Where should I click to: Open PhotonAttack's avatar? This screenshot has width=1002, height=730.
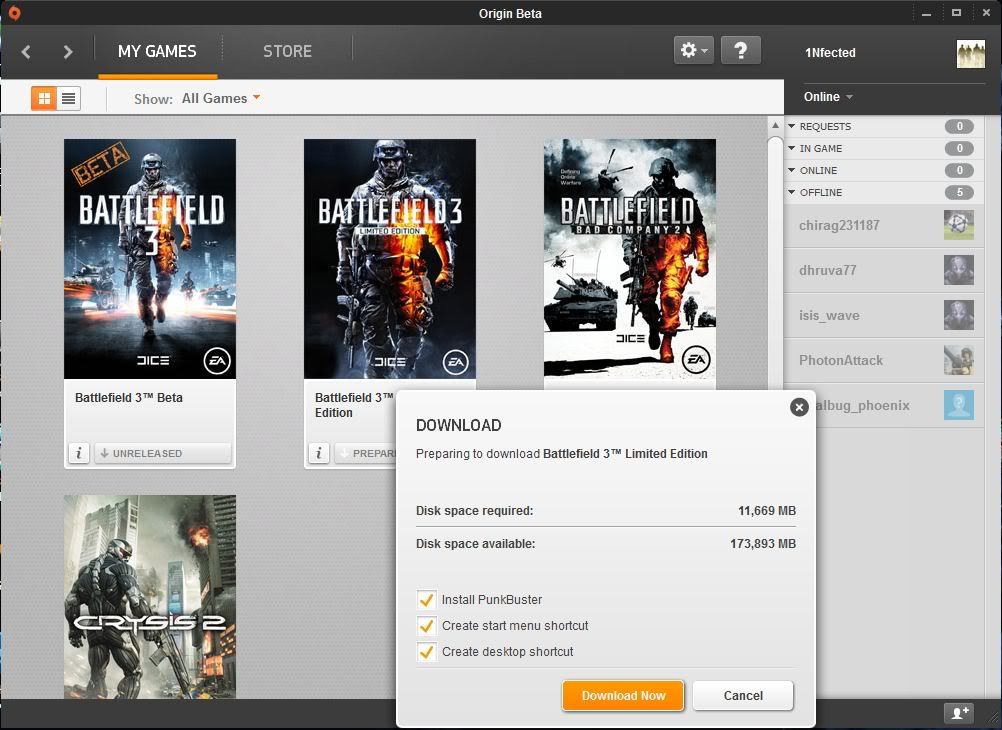[959, 360]
